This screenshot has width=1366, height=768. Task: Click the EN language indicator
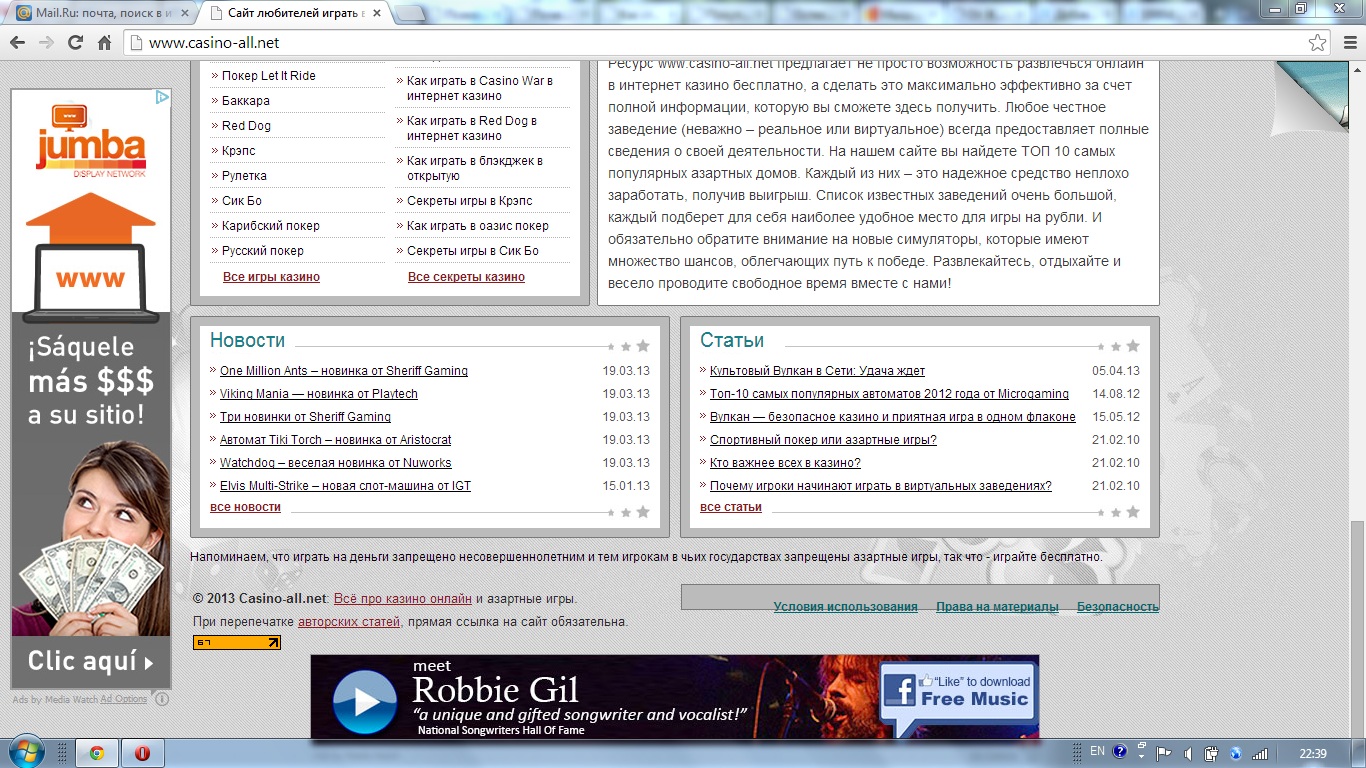click(1097, 752)
